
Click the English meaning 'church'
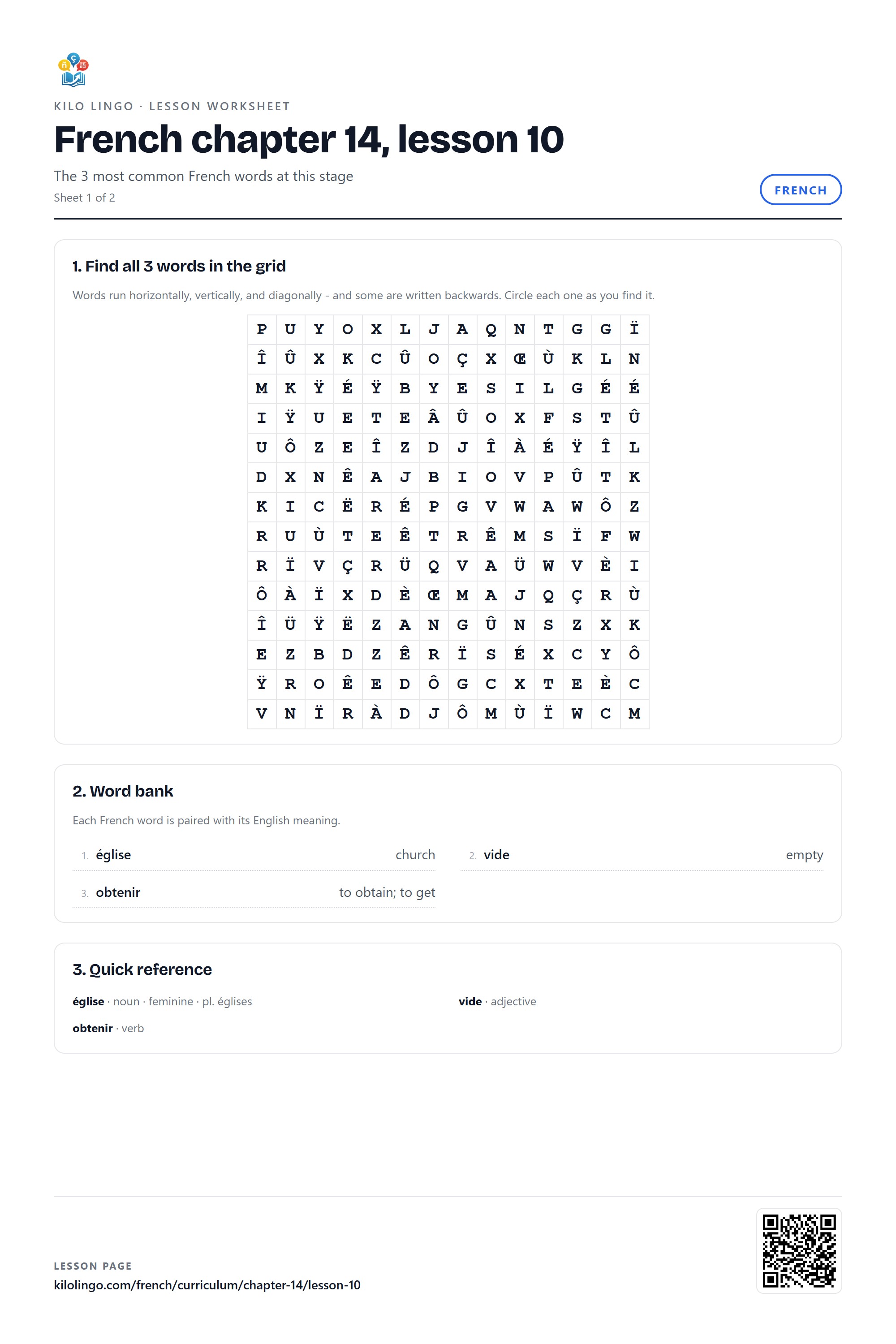415,855
